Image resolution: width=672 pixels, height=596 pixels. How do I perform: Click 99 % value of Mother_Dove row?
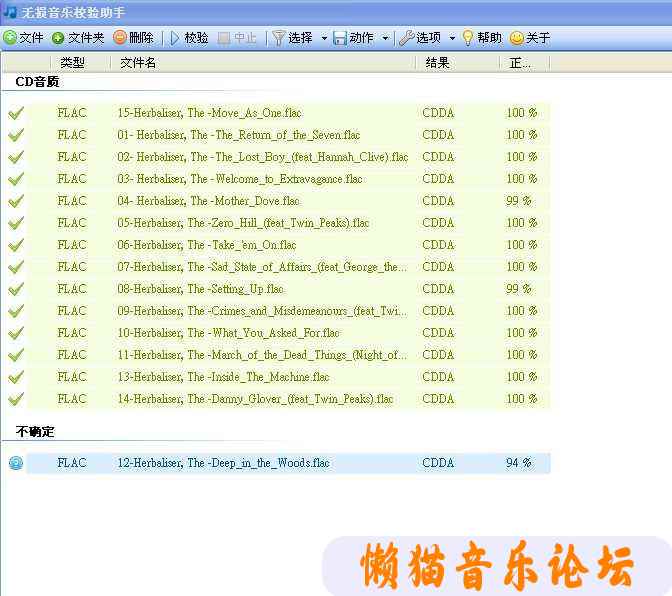click(519, 201)
